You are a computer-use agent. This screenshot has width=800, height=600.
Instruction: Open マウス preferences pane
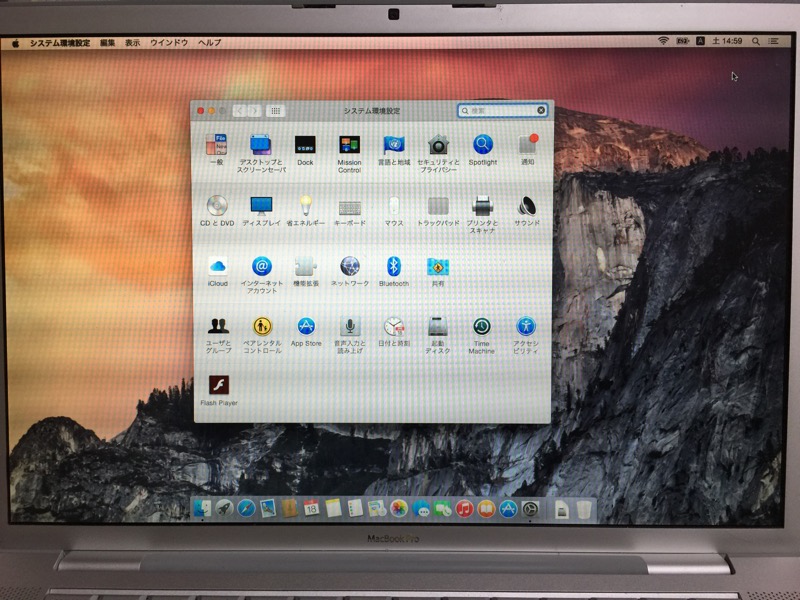pyautogui.click(x=394, y=211)
